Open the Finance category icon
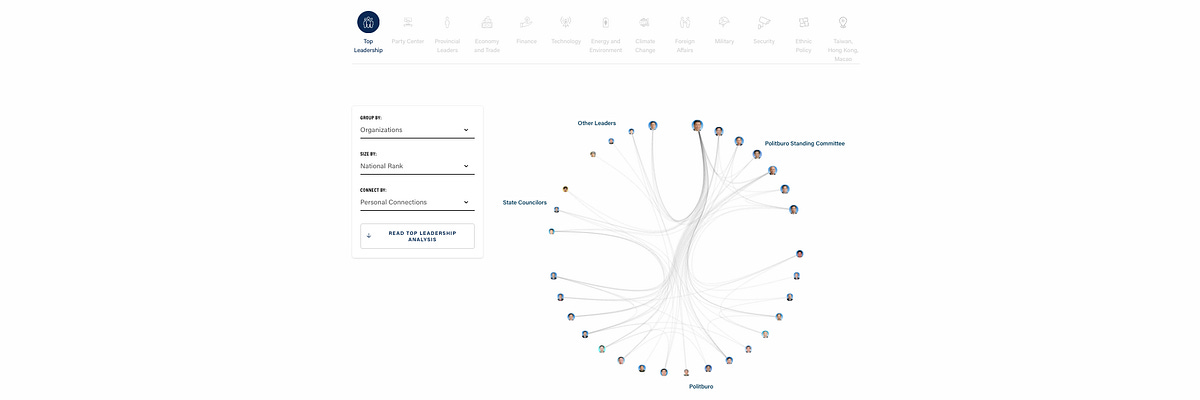 526,22
